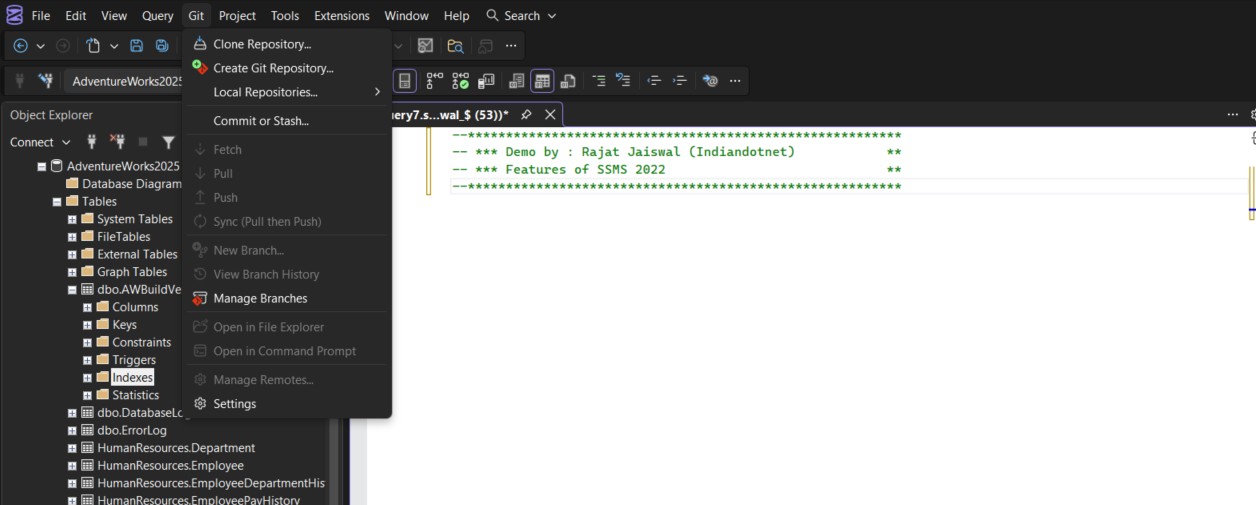The height and width of the screenshot is (505, 1256).
Task: Click the single-disk Save icon
Action: coord(136,46)
